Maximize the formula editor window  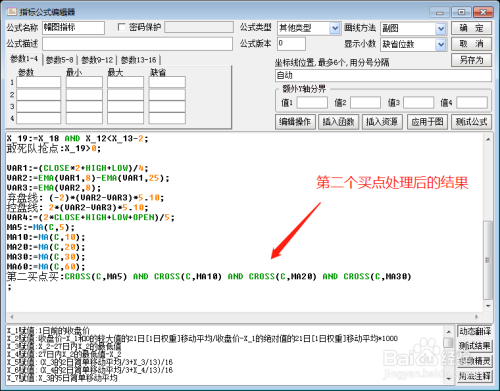tap(461, 12)
